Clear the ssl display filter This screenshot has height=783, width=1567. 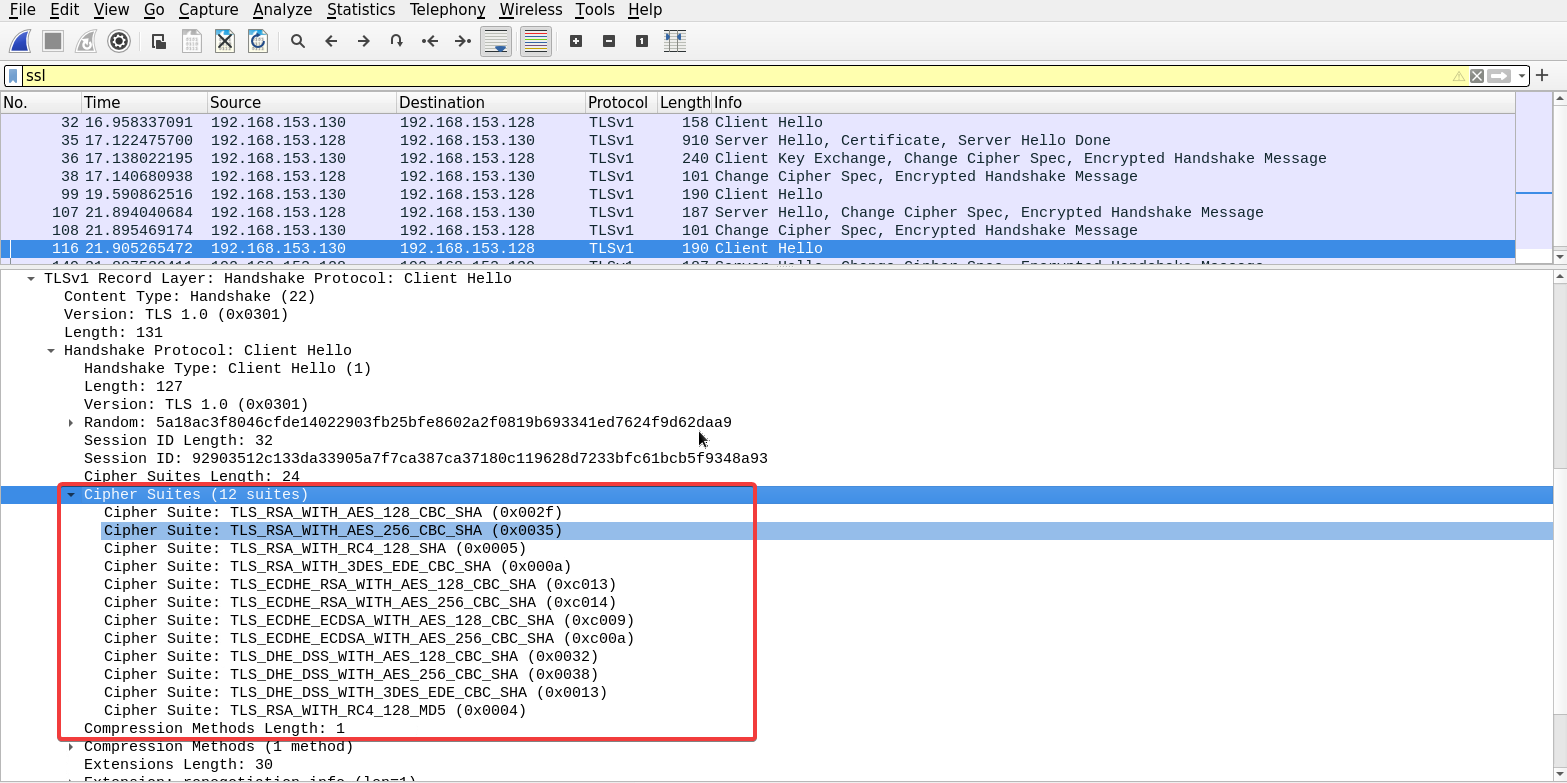1476,76
